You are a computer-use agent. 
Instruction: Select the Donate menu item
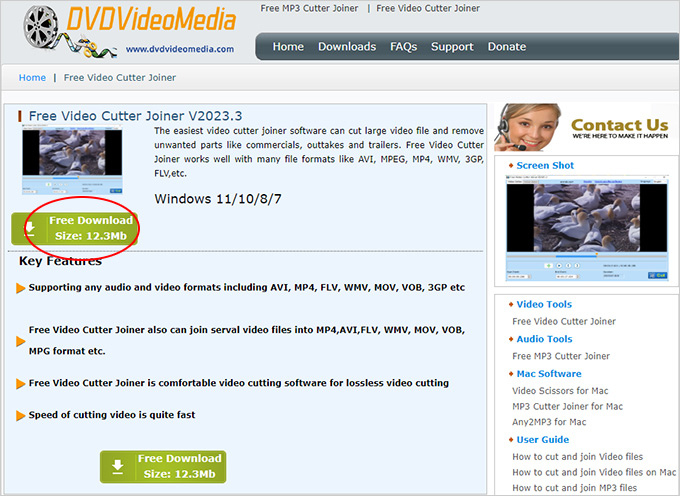(x=507, y=46)
